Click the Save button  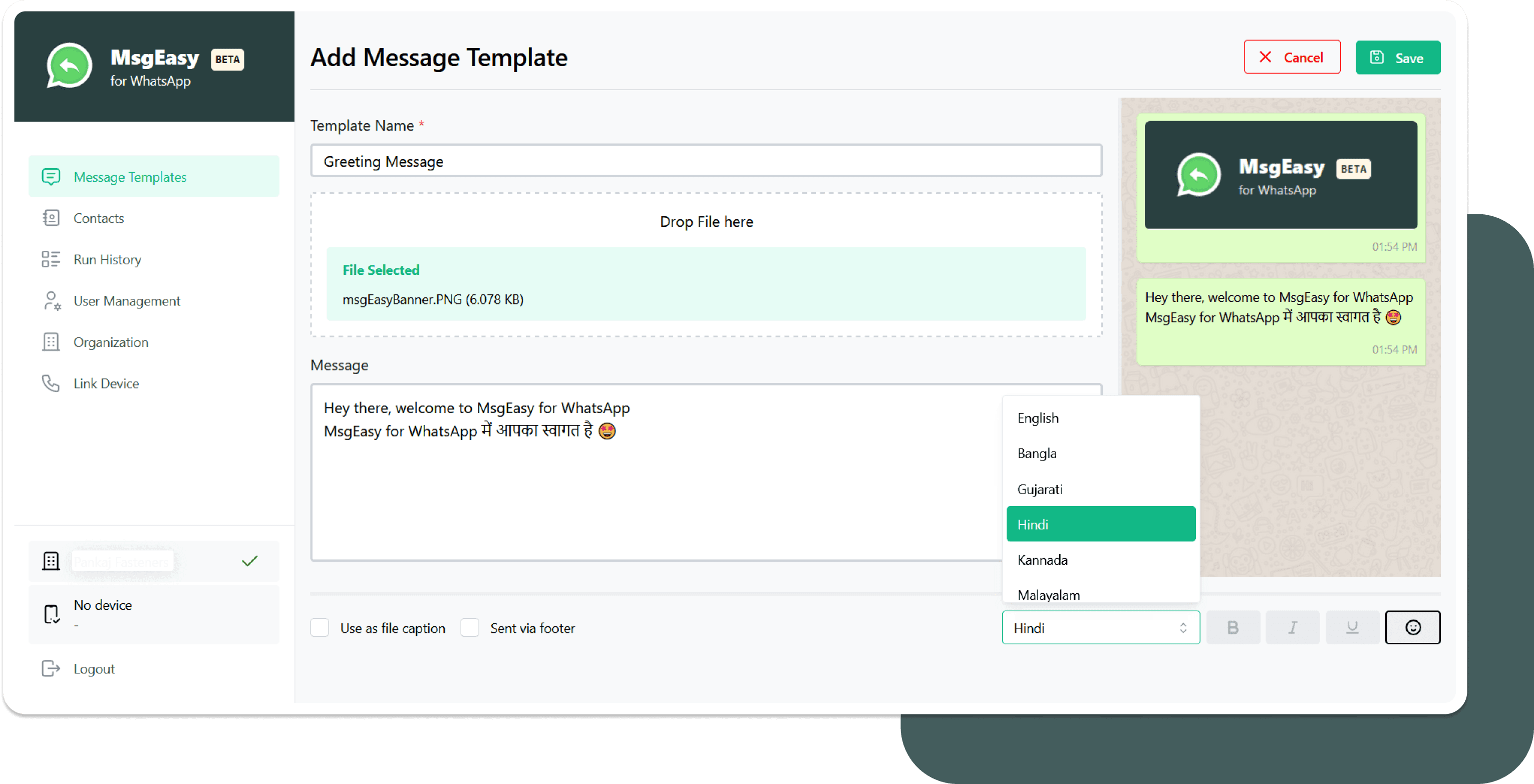1398,57
